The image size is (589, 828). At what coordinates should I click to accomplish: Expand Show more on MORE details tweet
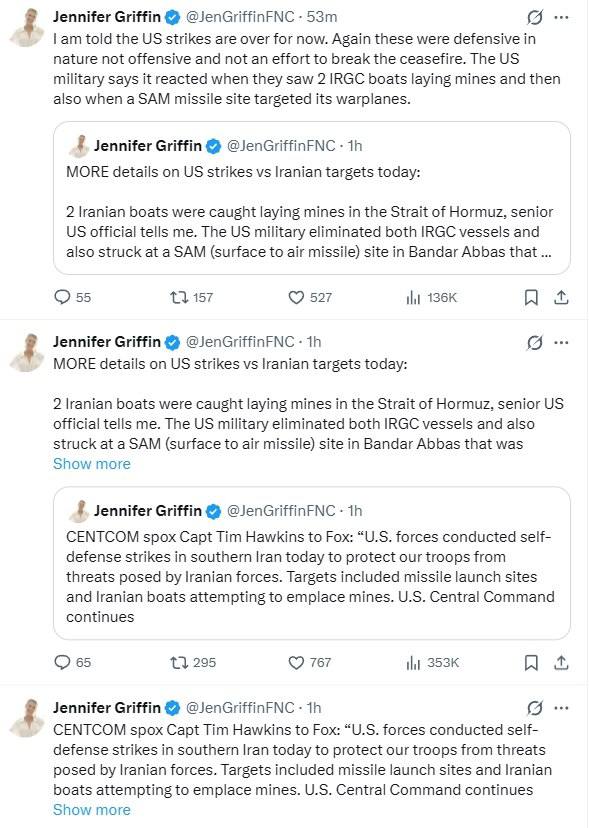[x=91, y=464]
